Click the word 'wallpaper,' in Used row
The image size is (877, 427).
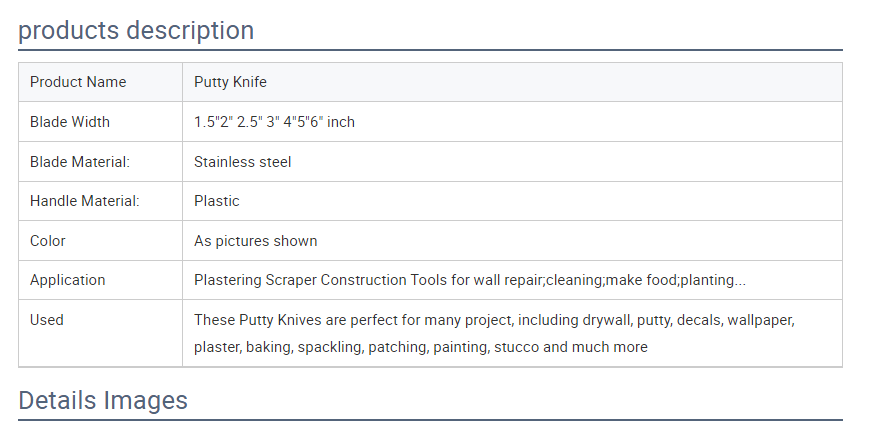click(761, 321)
